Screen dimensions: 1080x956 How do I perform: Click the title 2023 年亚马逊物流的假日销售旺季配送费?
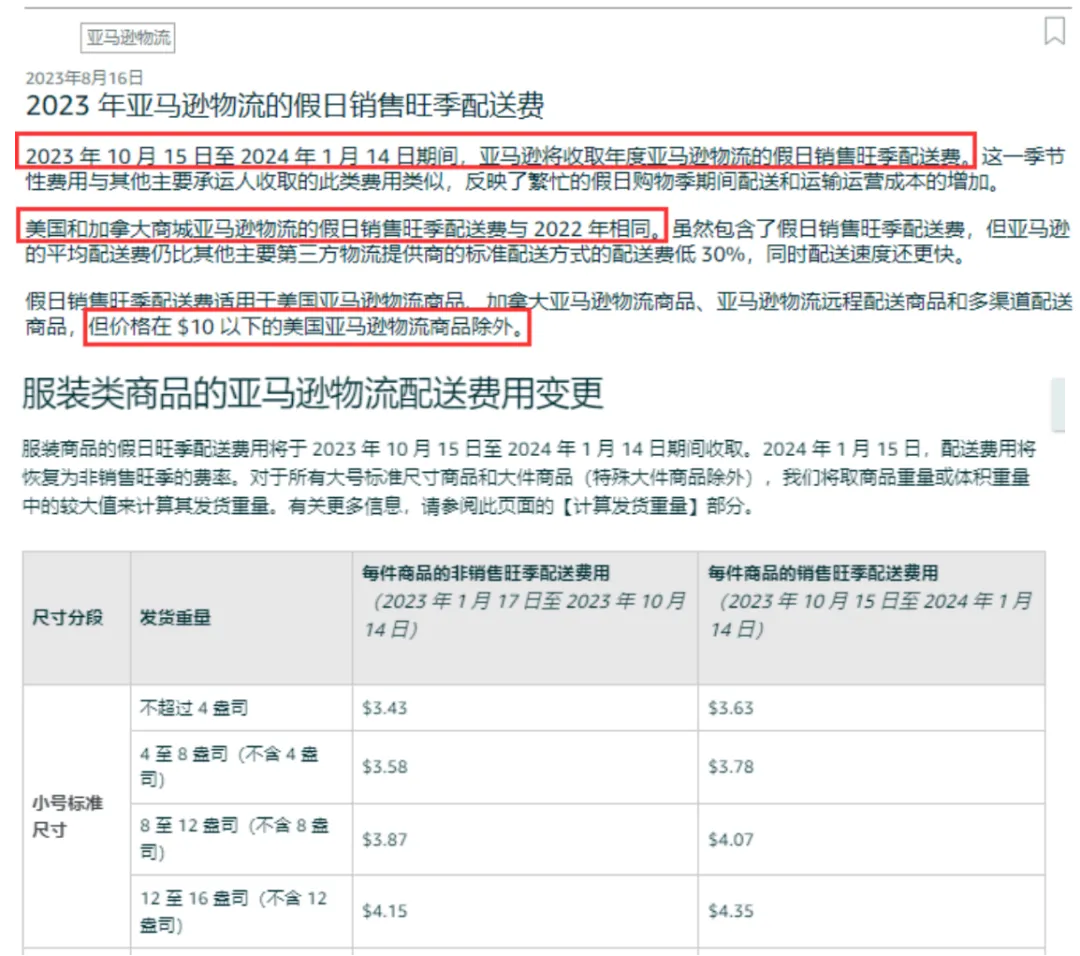284,105
